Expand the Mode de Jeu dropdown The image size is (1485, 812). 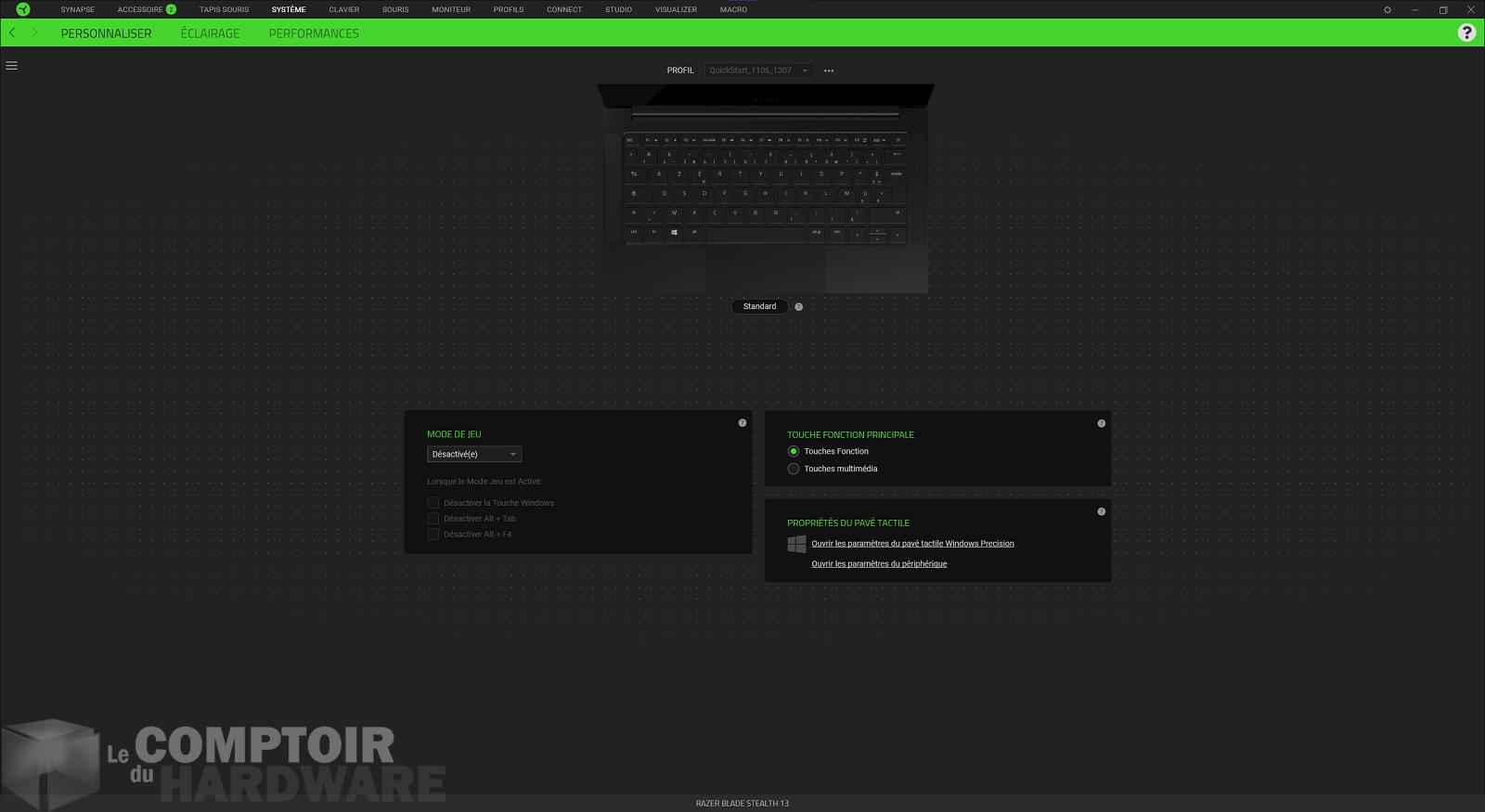[x=474, y=455]
